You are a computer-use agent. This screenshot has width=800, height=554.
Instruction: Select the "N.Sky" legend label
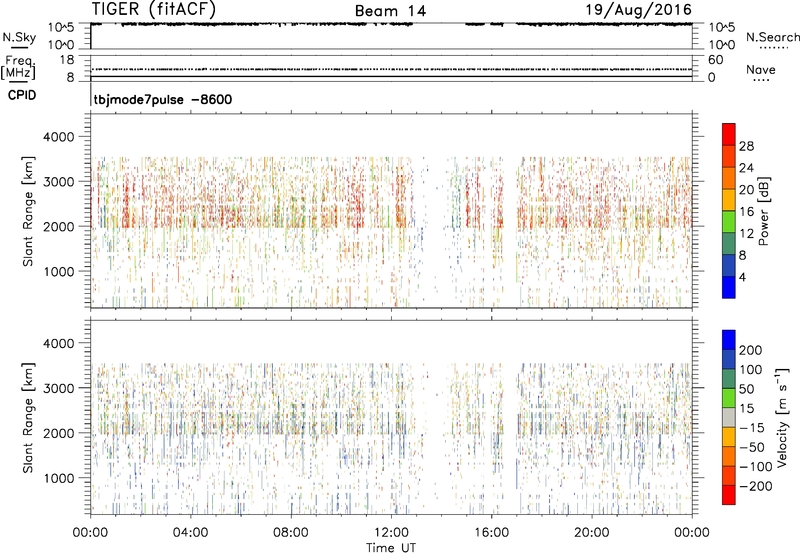[19, 37]
